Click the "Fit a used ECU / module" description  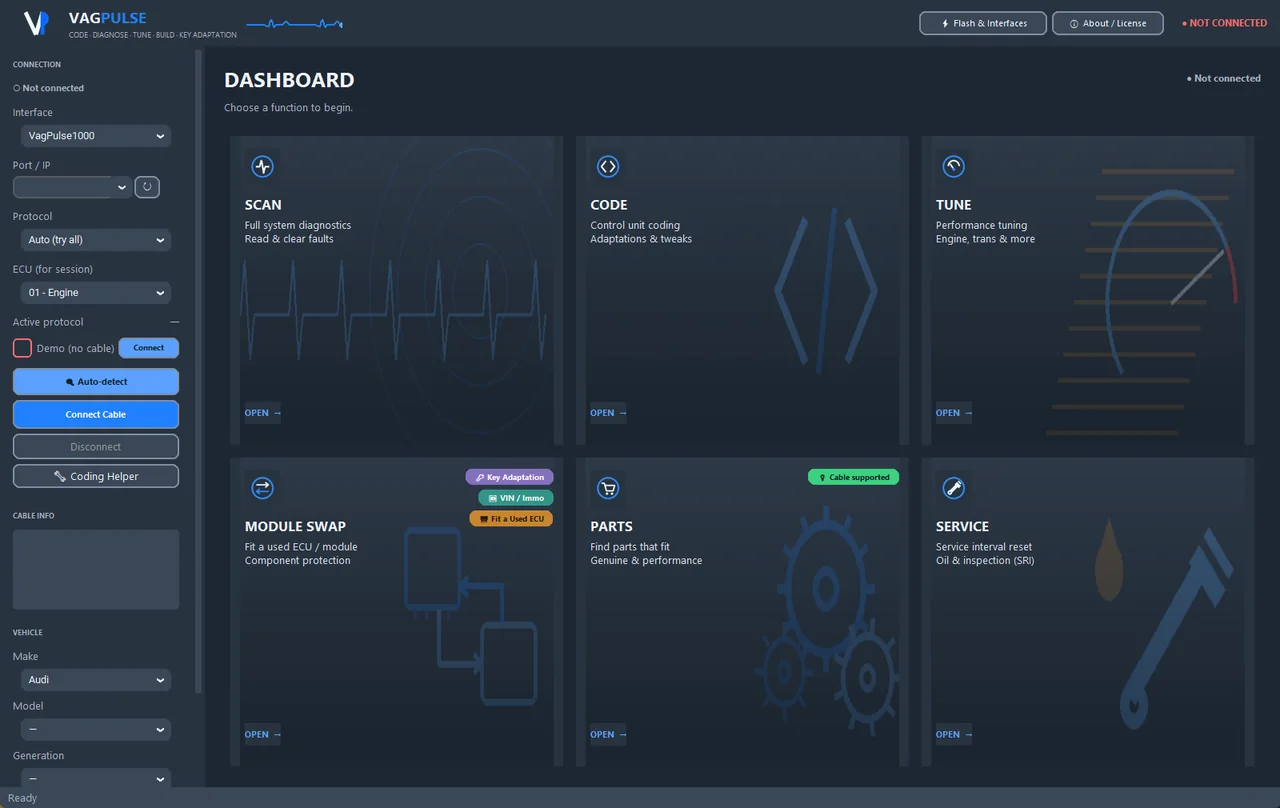tap(301, 547)
